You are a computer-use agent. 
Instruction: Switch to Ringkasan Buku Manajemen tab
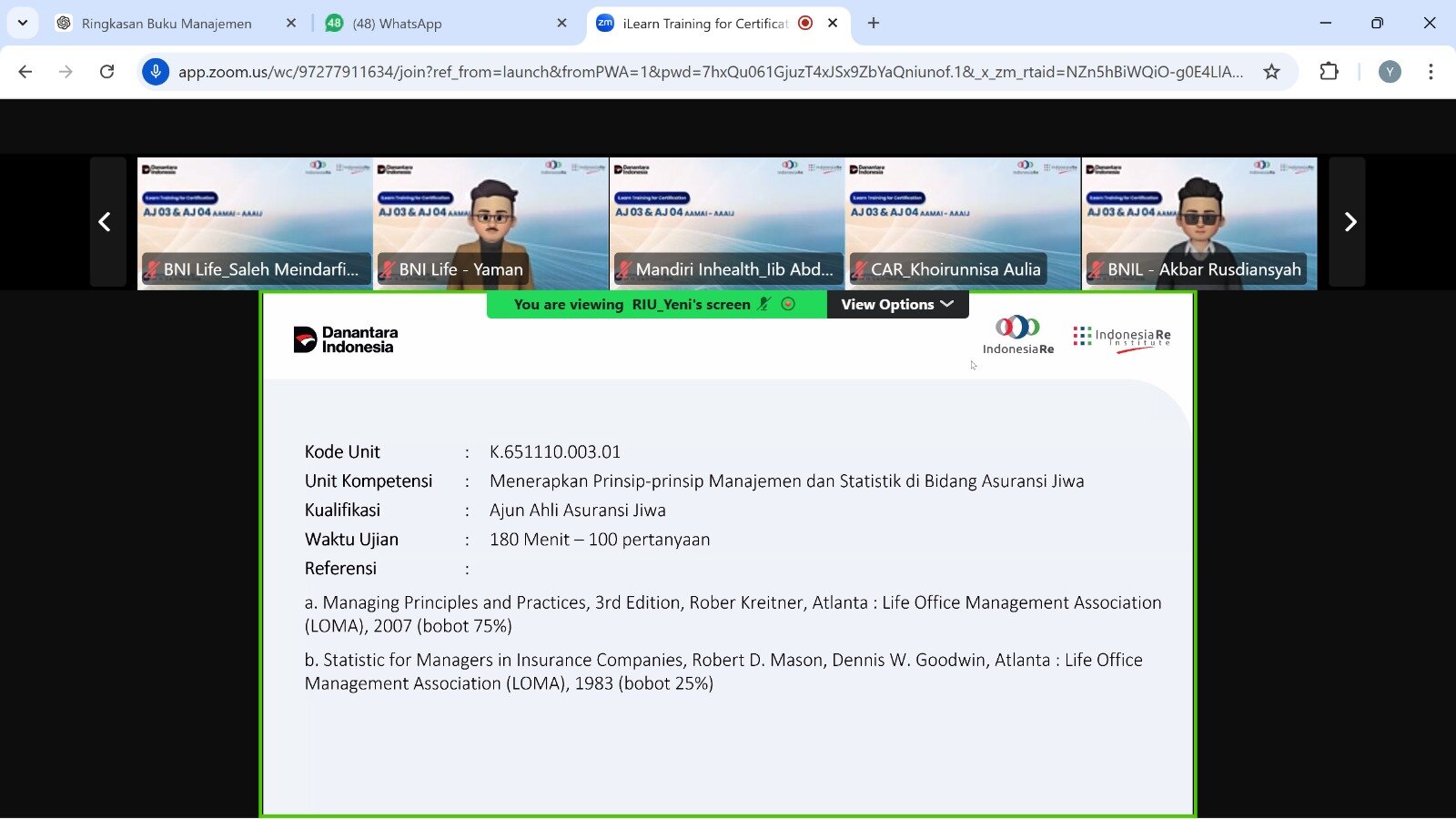[167, 24]
